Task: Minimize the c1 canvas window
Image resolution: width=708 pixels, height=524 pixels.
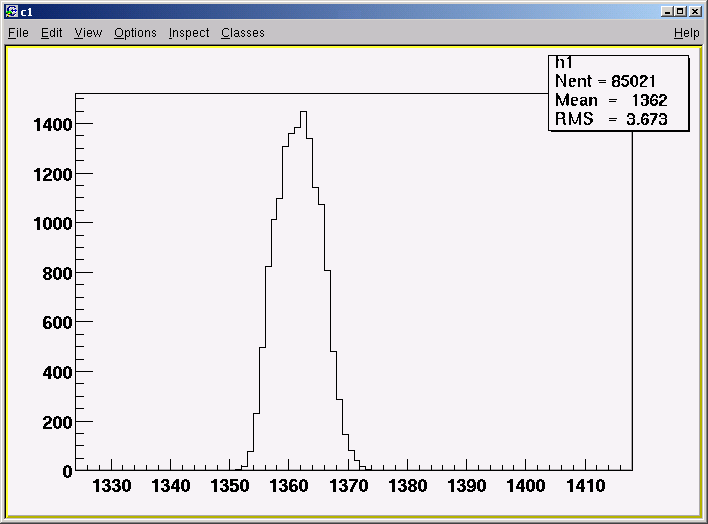Action: (666, 11)
